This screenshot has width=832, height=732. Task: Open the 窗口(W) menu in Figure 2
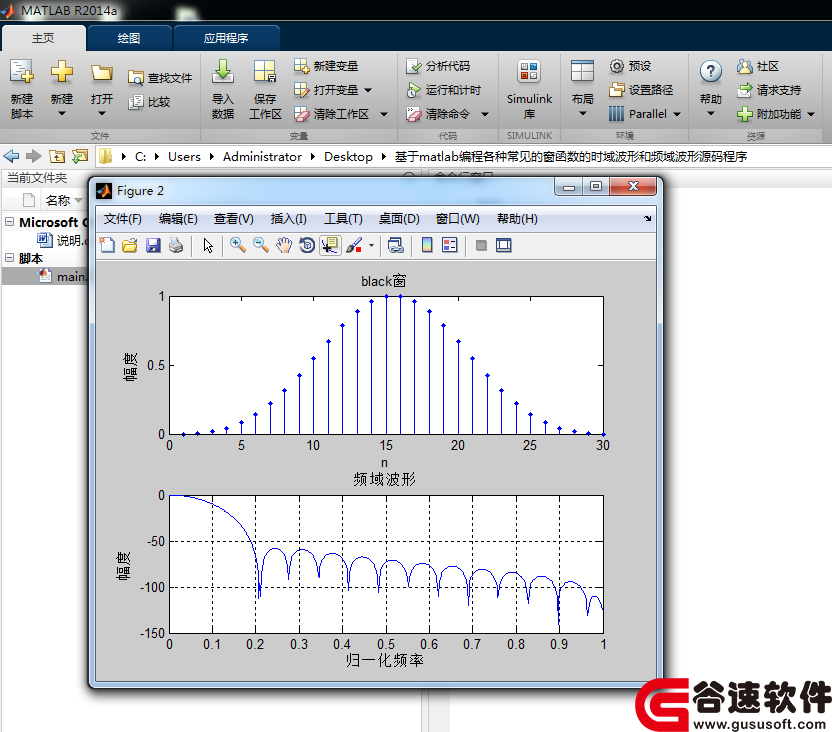point(457,219)
